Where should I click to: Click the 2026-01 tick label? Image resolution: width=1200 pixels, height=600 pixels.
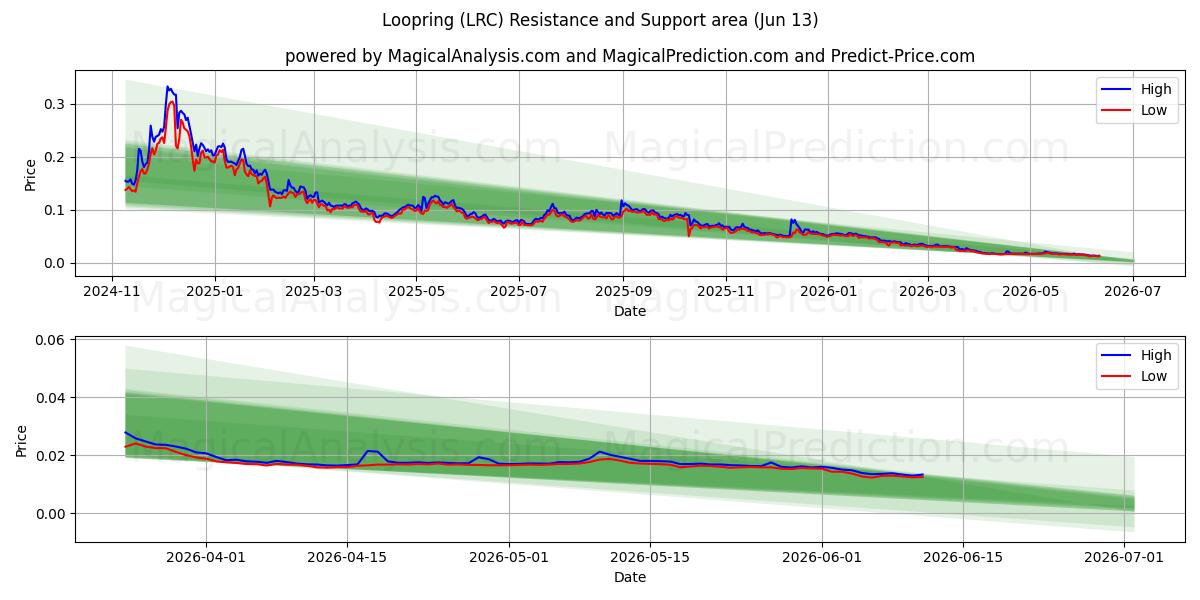828,291
